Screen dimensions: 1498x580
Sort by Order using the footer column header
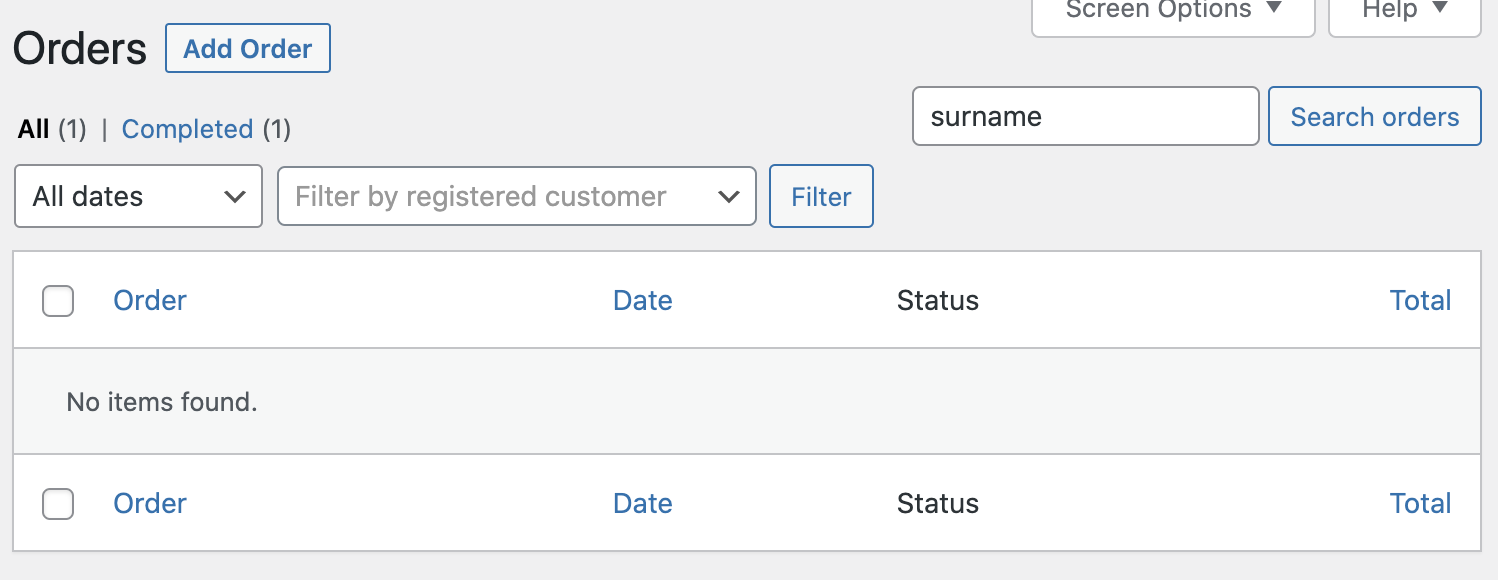[149, 503]
